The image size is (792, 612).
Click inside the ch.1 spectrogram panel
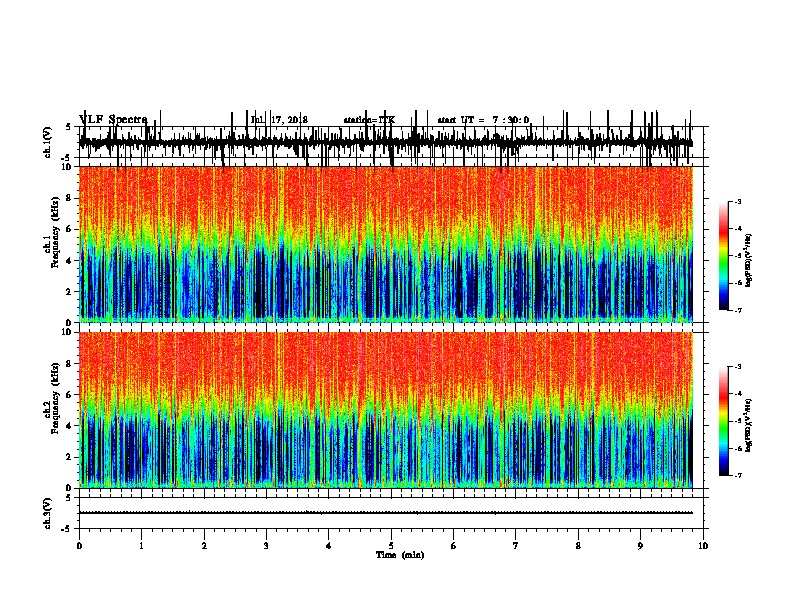coord(386,244)
